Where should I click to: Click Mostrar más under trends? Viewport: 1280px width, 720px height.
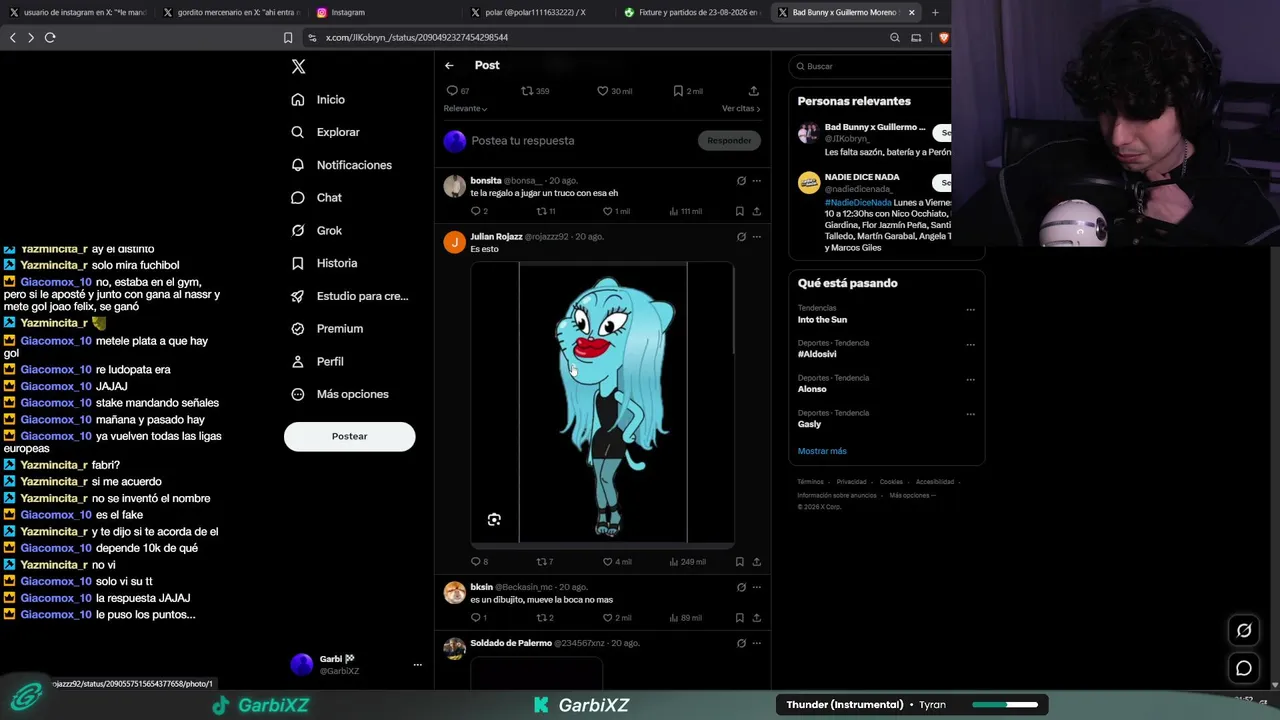pos(822,451)
